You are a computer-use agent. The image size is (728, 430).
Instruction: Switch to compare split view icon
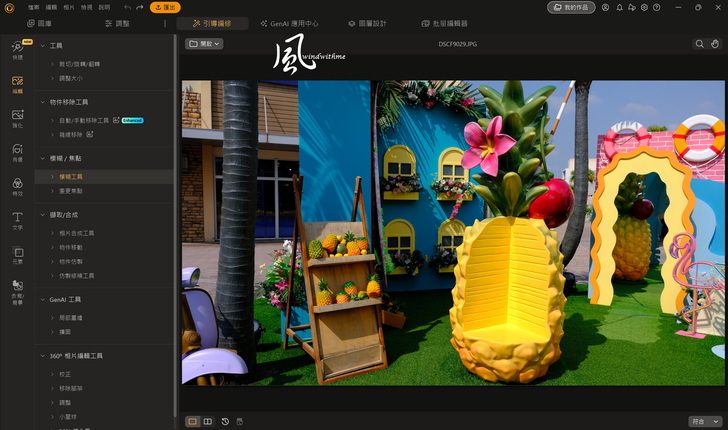[208, 421]
